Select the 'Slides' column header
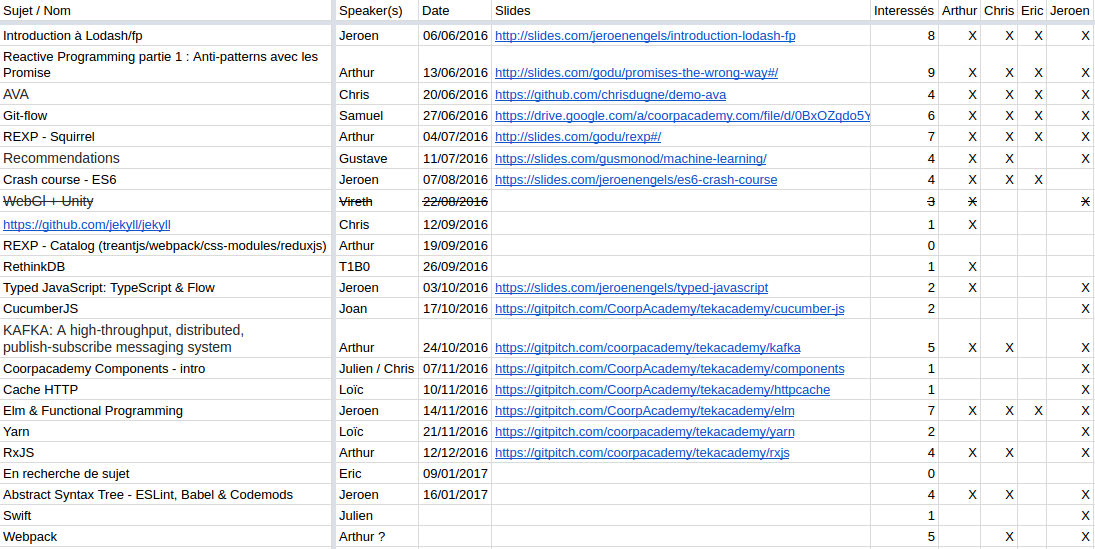 pos(681,10)
